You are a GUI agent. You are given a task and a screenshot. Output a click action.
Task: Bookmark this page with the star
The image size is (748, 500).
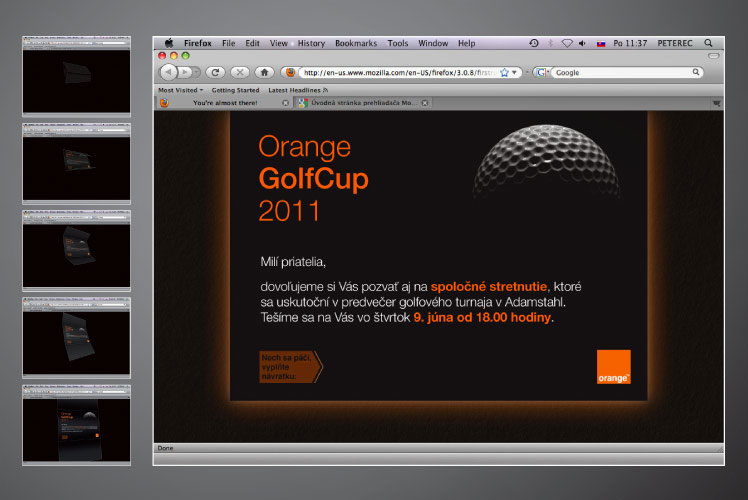pyautogui.click(x=504, y=73)
